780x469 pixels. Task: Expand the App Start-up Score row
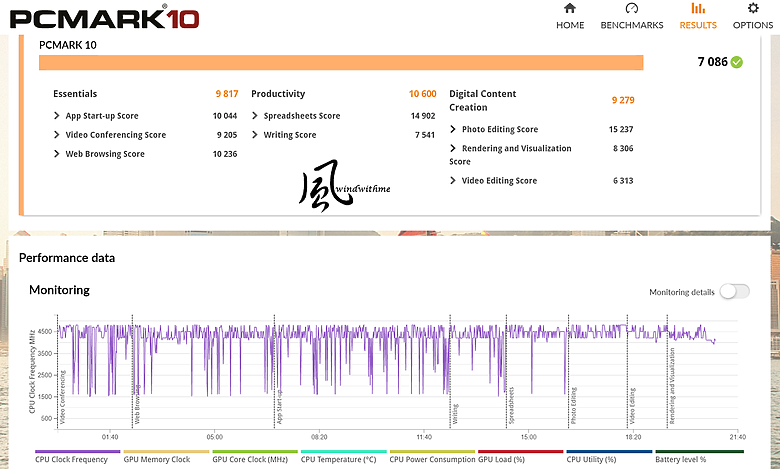click(145, 116)
